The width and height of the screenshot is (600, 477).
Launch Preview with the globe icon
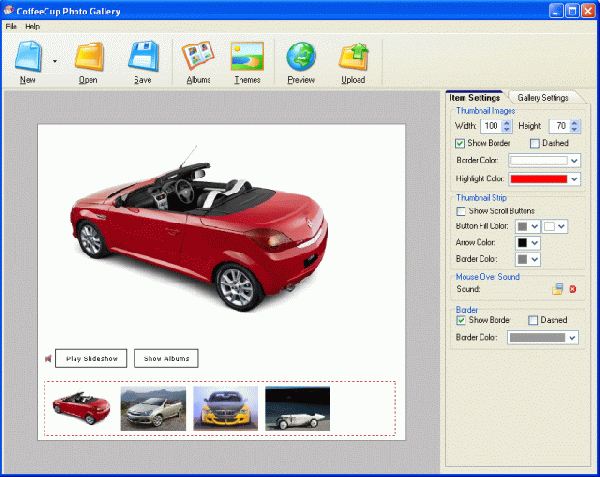(x=300, y=58)
